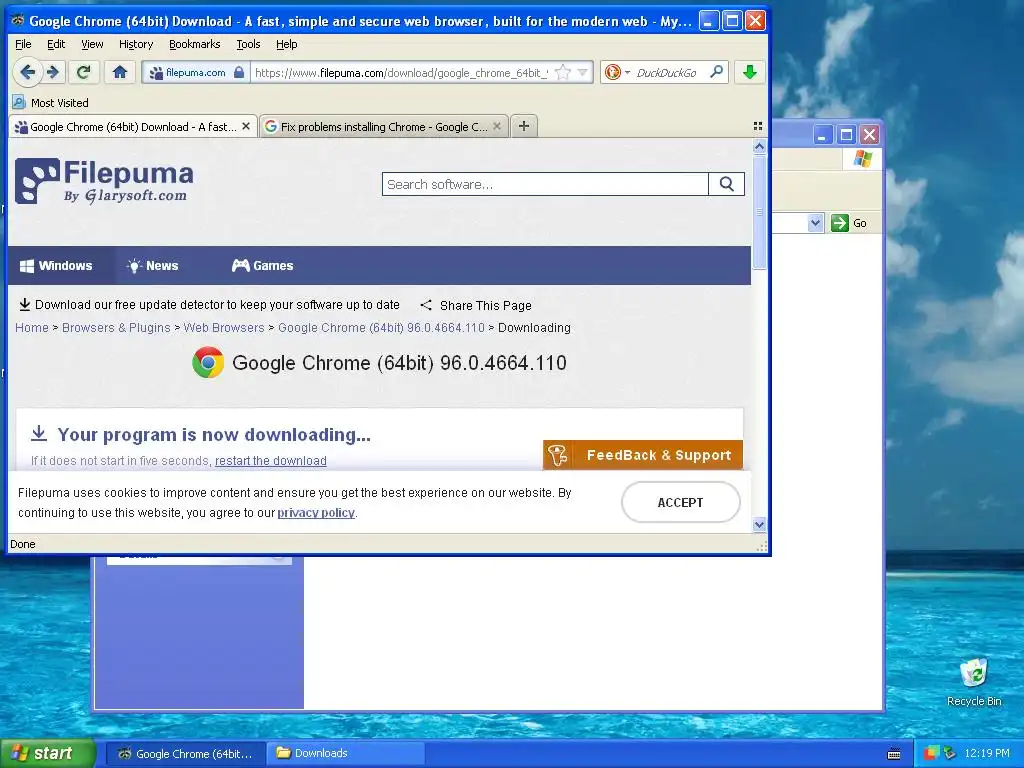Click the address bar URL field
1024x768 pixels.
coord(401,72)
